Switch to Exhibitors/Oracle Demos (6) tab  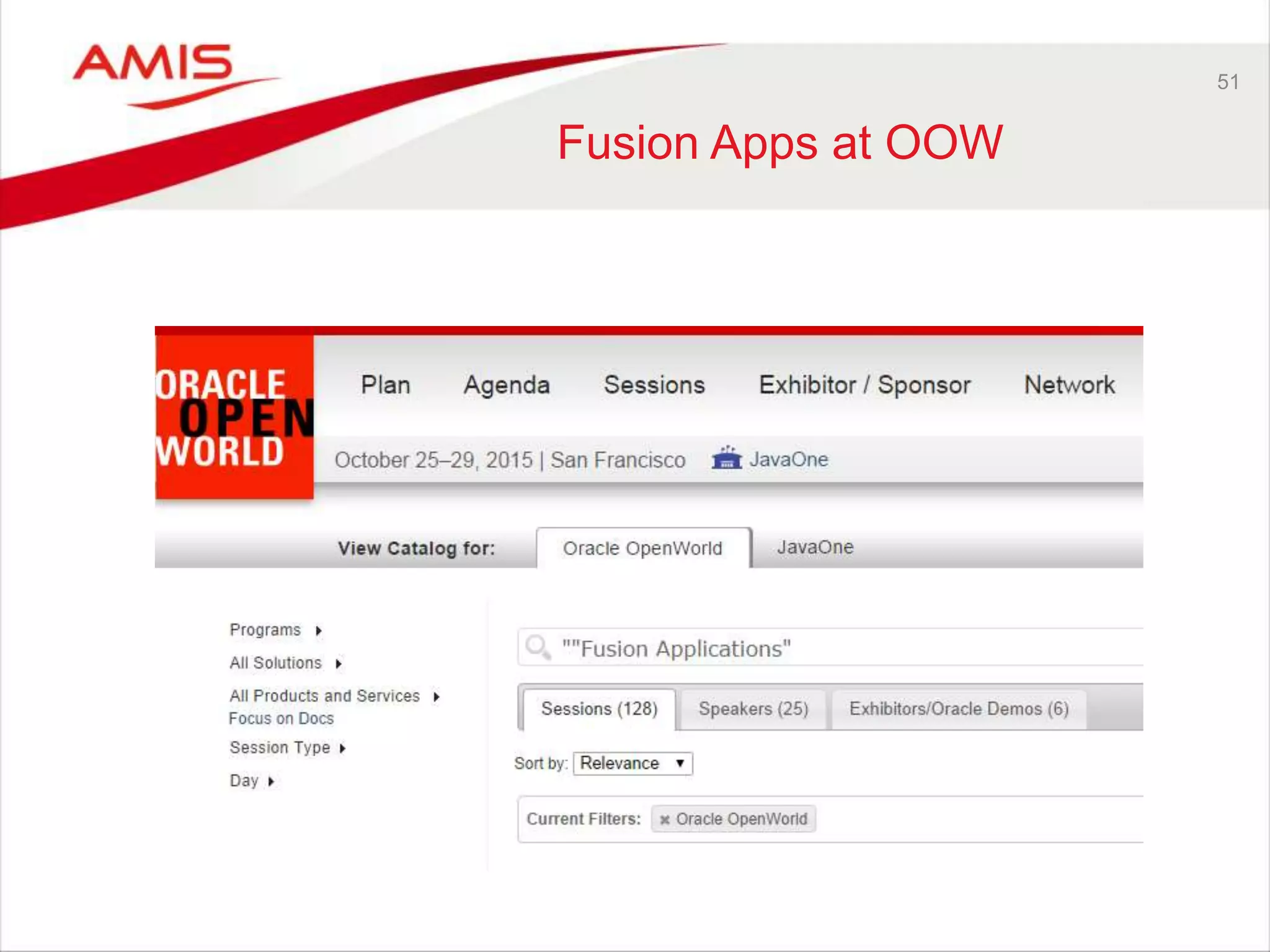959,709
